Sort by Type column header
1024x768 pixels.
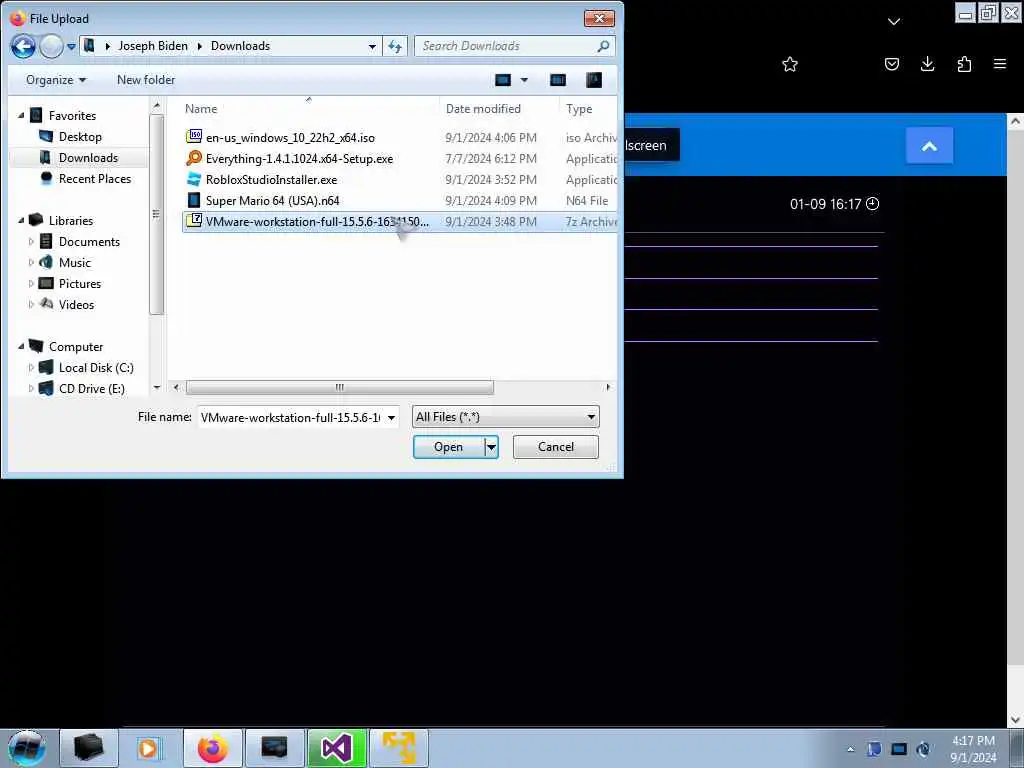[x=579, y=109]
